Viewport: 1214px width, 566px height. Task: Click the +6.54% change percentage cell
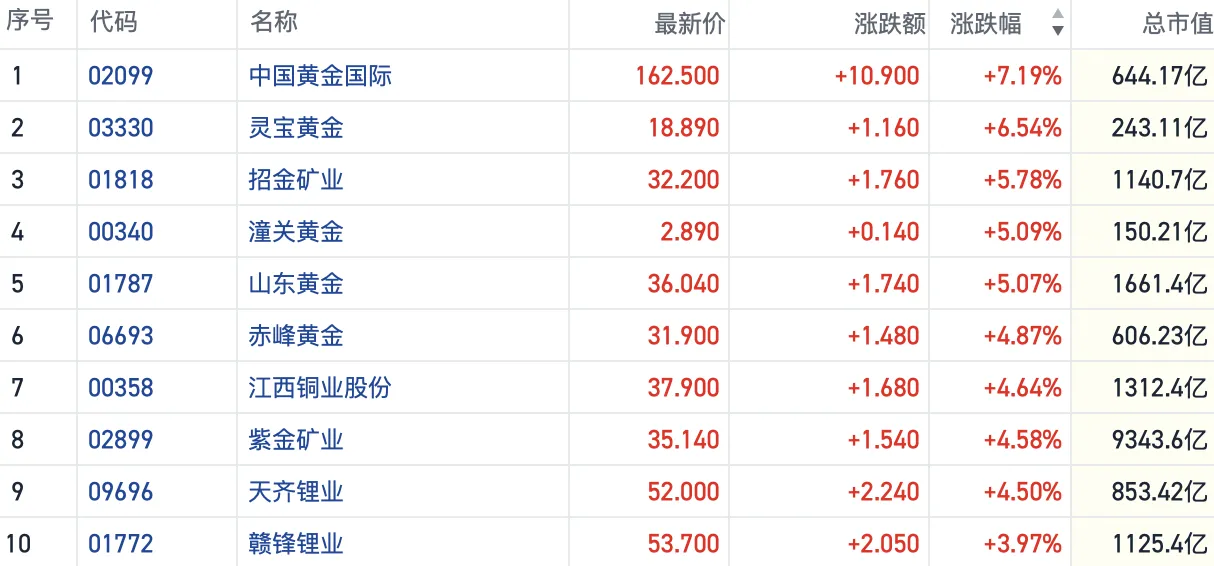pyautogui.click(x=1021, y=128)
